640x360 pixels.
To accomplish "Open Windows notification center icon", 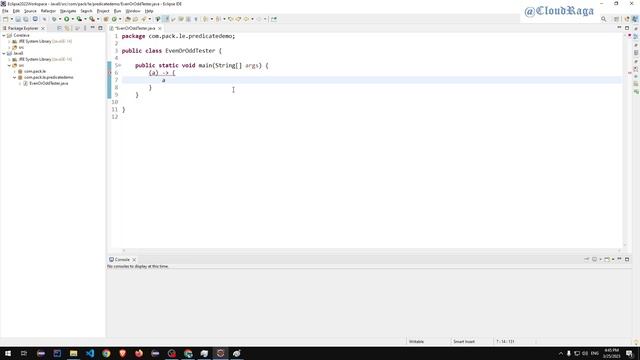I will 629,353.
